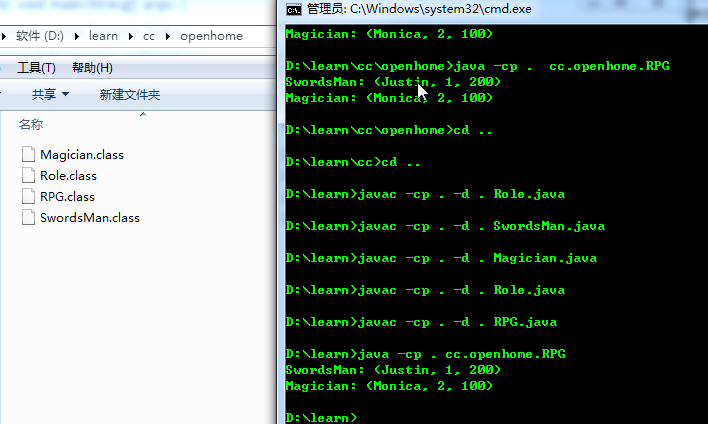Click the RPG.class file icon
This screenshot has width=708, height=424.
coord(28,196)
